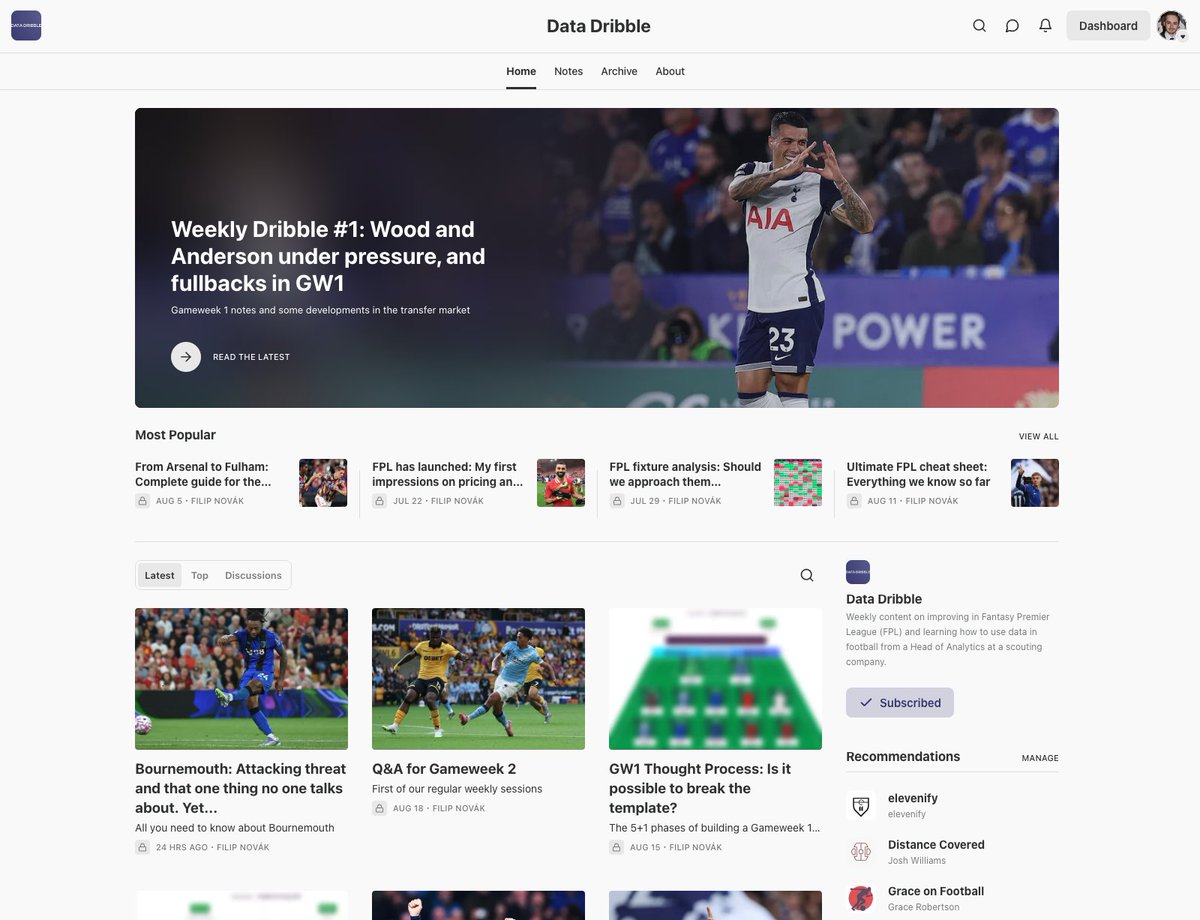Click the lock icon next to AUG 18
This screenshot has width=1200, height=920.
(x=379, y=808)
